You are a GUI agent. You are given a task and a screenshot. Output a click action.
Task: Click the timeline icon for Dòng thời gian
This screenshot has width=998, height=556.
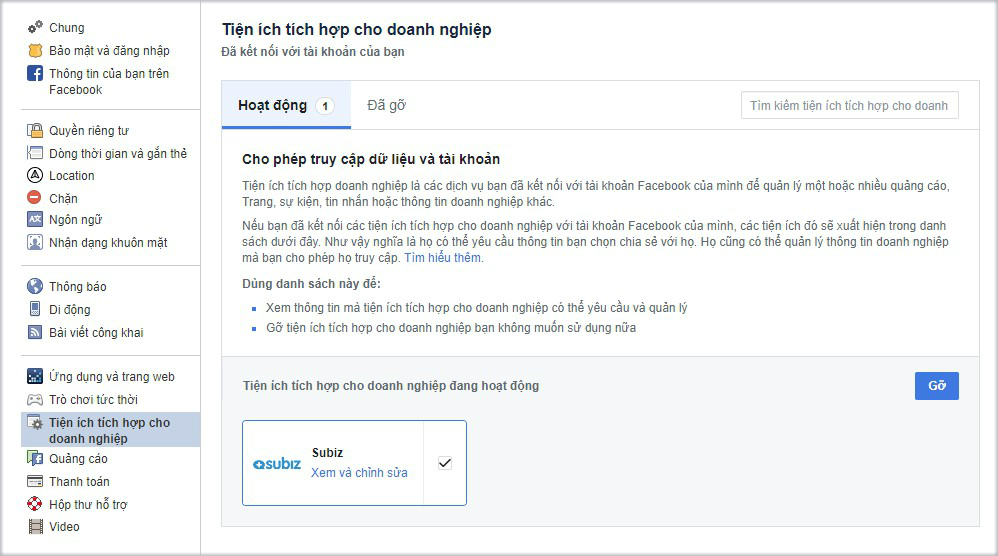tap(35, 153)
